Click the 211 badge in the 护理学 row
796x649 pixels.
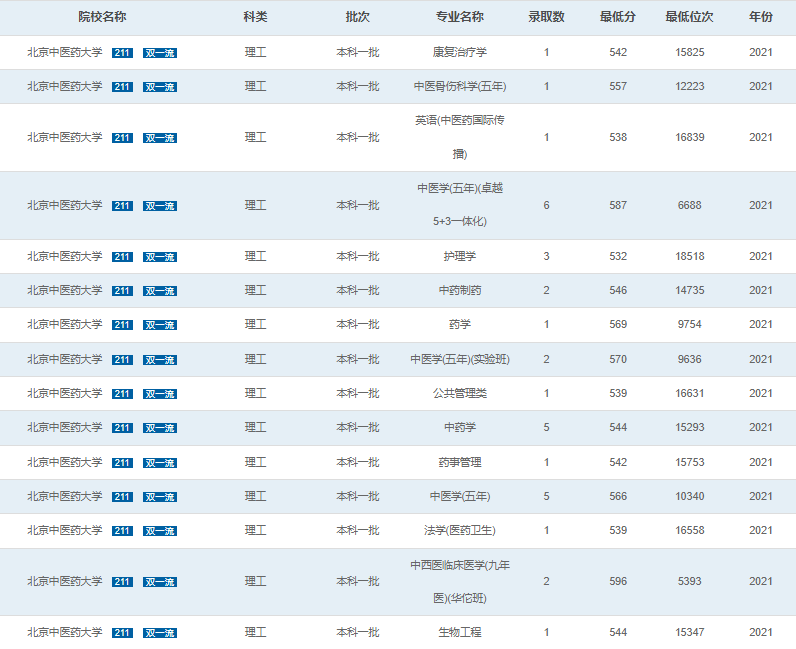click(122, 257)
